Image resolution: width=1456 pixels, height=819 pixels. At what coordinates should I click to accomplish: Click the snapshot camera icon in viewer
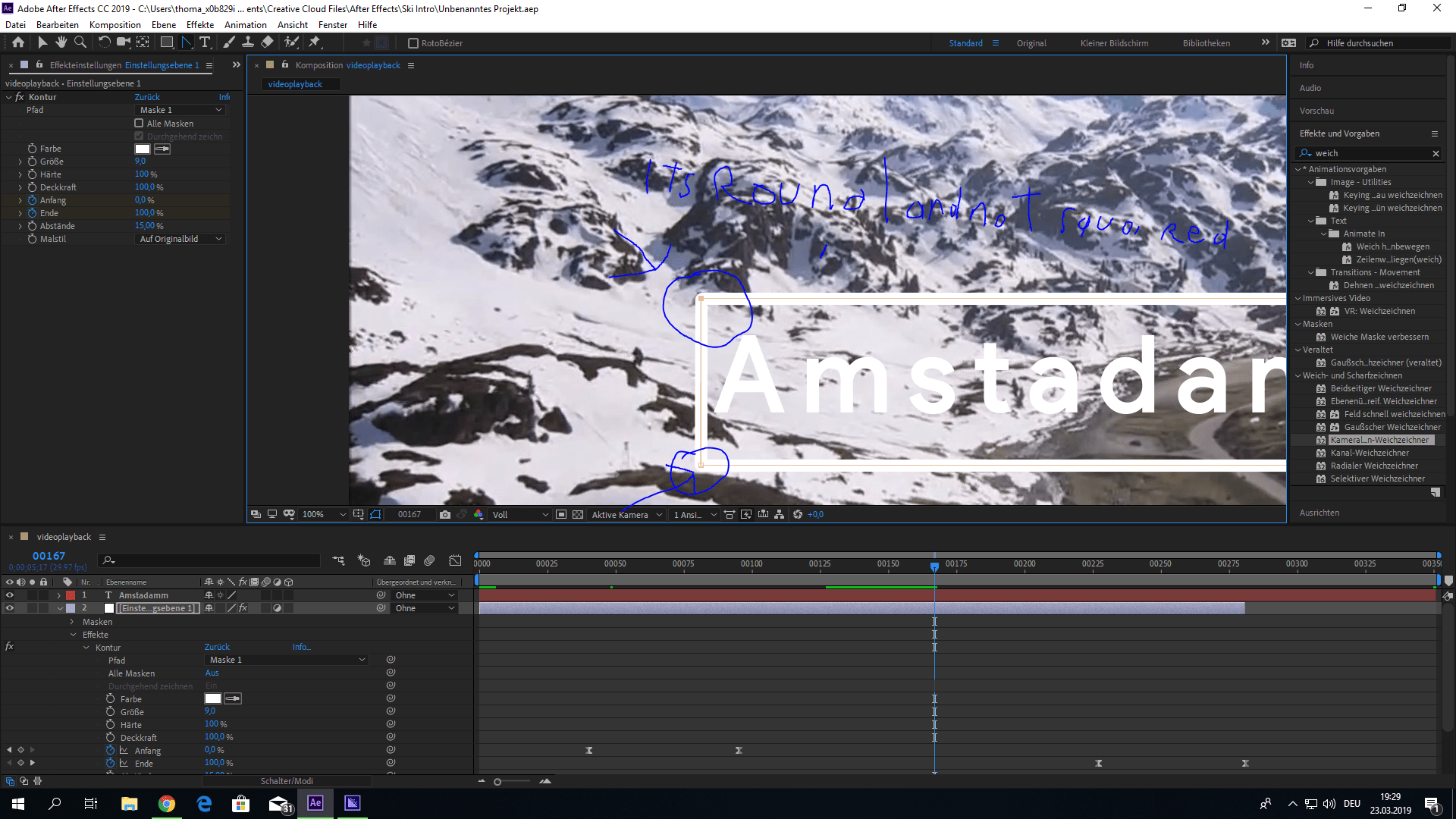click(445, 514)
